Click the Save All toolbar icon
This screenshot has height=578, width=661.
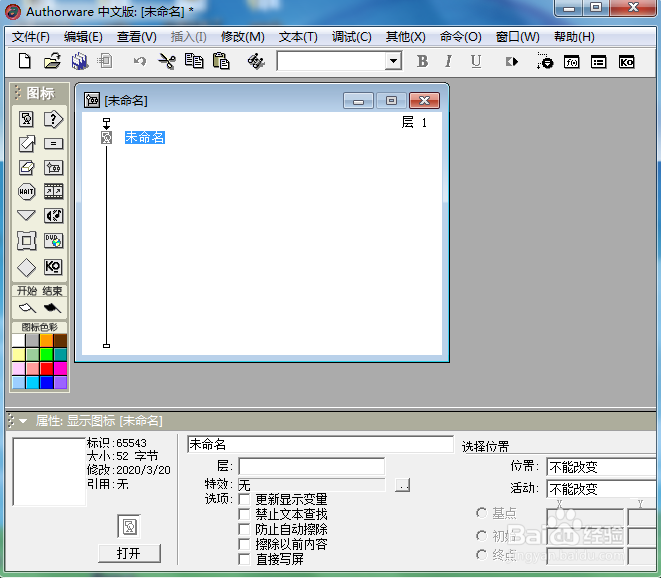click(x=80, y=62)
